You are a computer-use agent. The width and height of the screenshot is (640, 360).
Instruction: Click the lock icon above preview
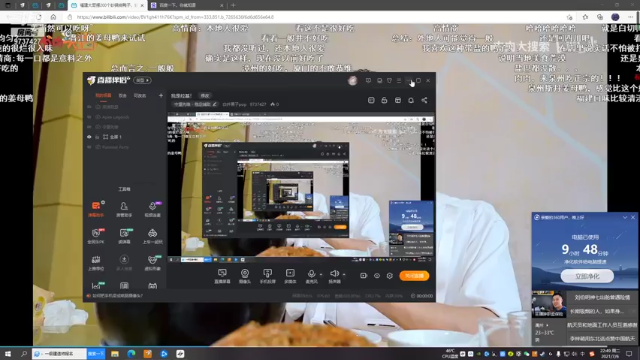(x=384, y=100)
